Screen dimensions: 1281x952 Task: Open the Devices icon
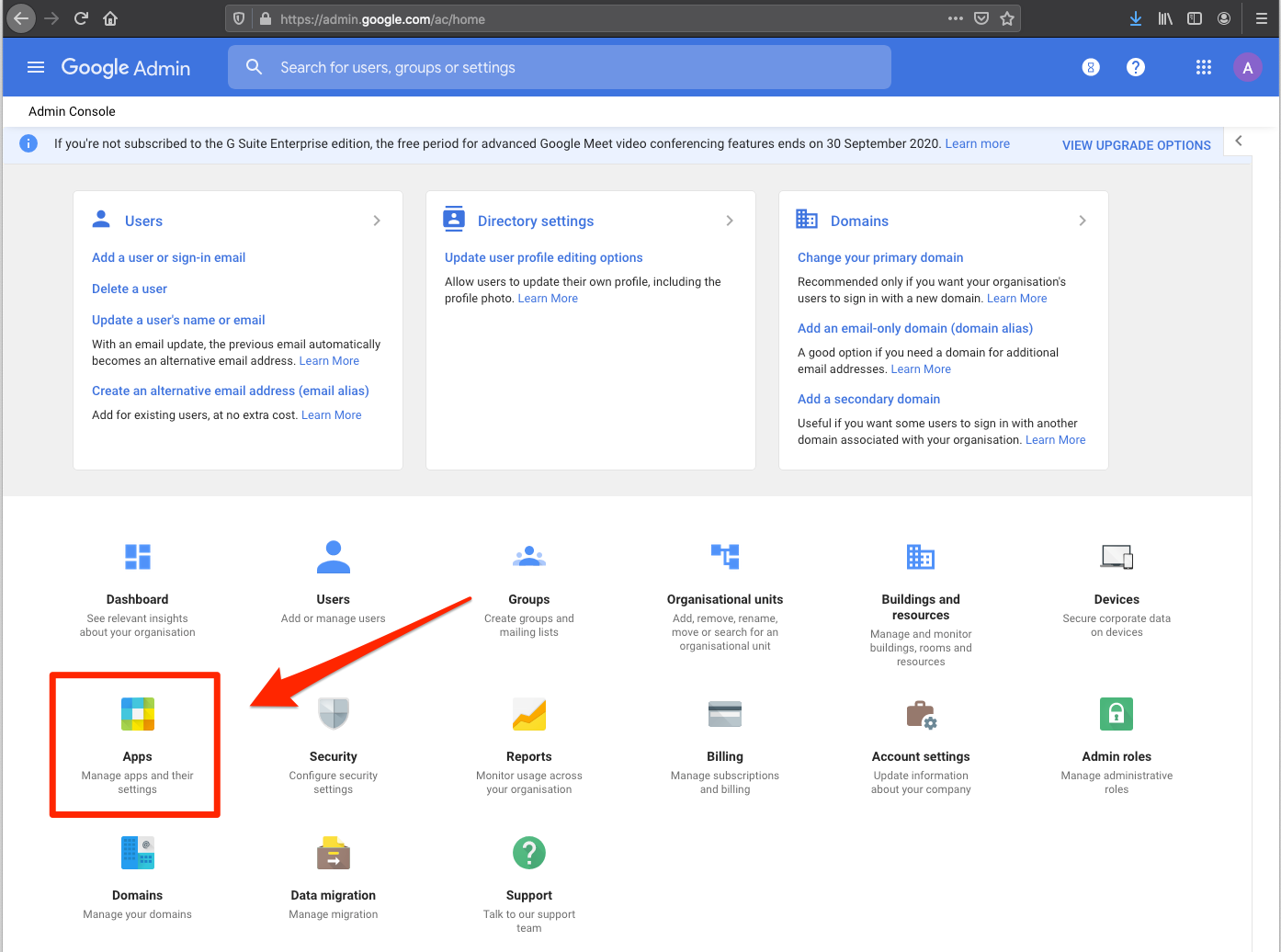pos(1117,557)
